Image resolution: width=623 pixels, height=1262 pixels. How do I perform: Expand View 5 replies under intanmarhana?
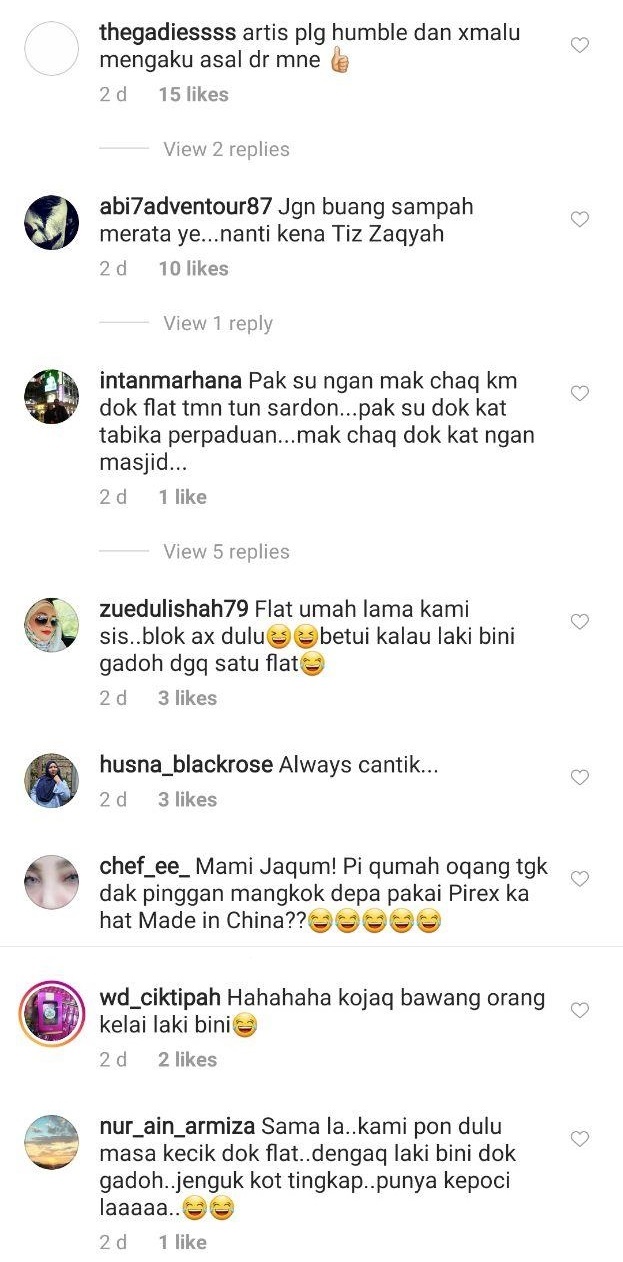pyautogui.click(x=226, y=552)
